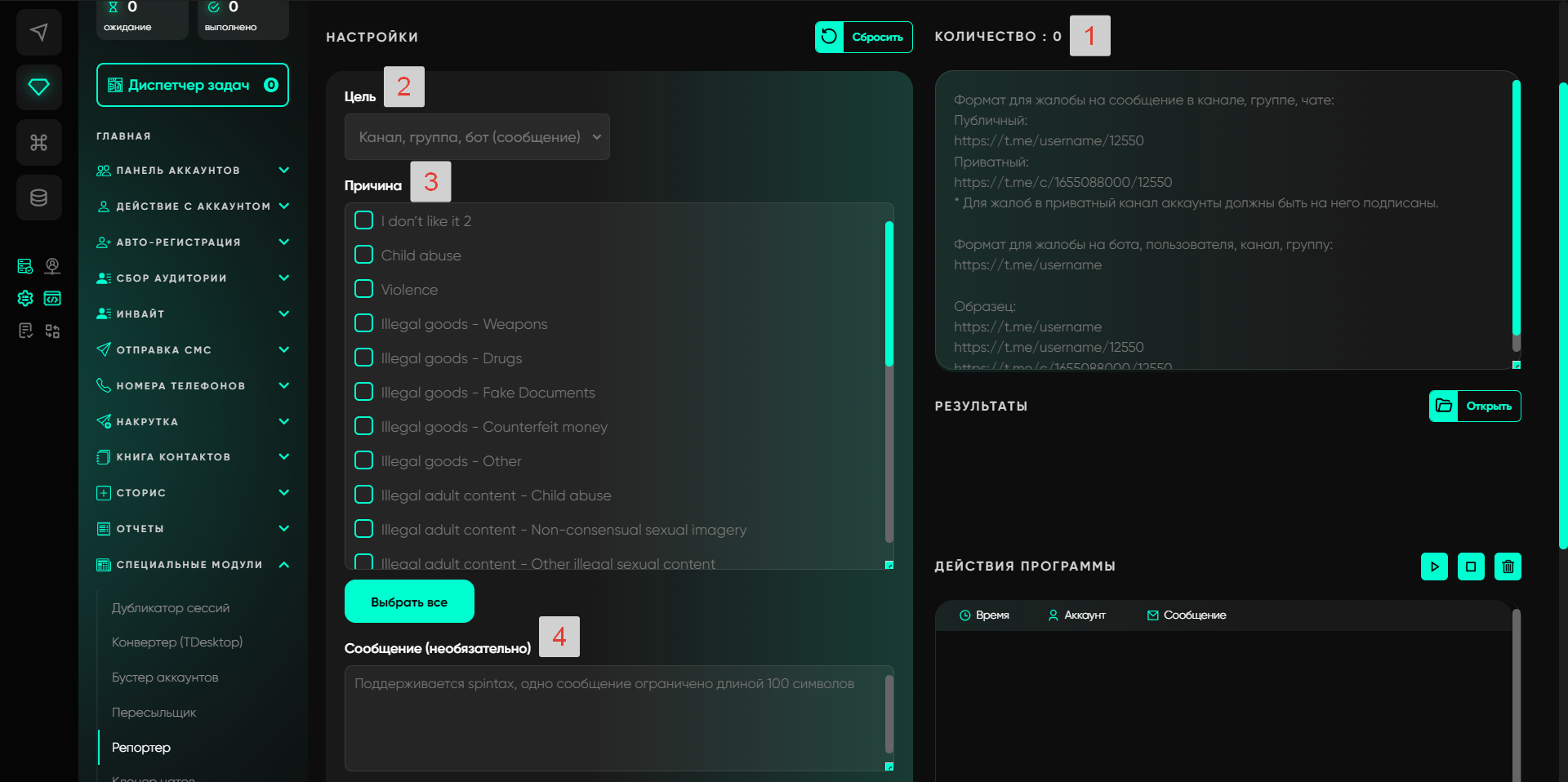Click the command key symbol icon
Viewport: 1568px width, 782px height.
(38, 143)
